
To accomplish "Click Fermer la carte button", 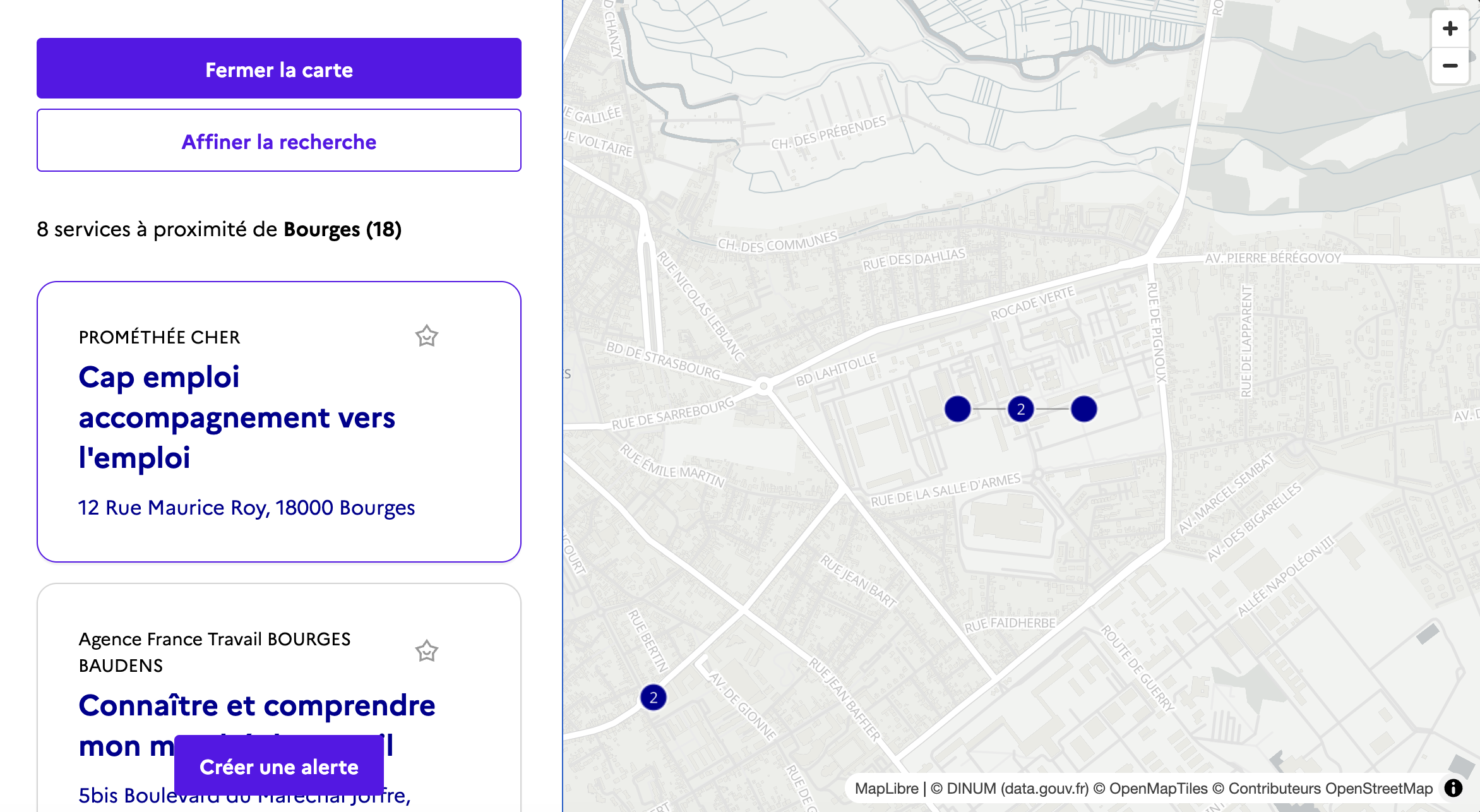I will point(278,68).
